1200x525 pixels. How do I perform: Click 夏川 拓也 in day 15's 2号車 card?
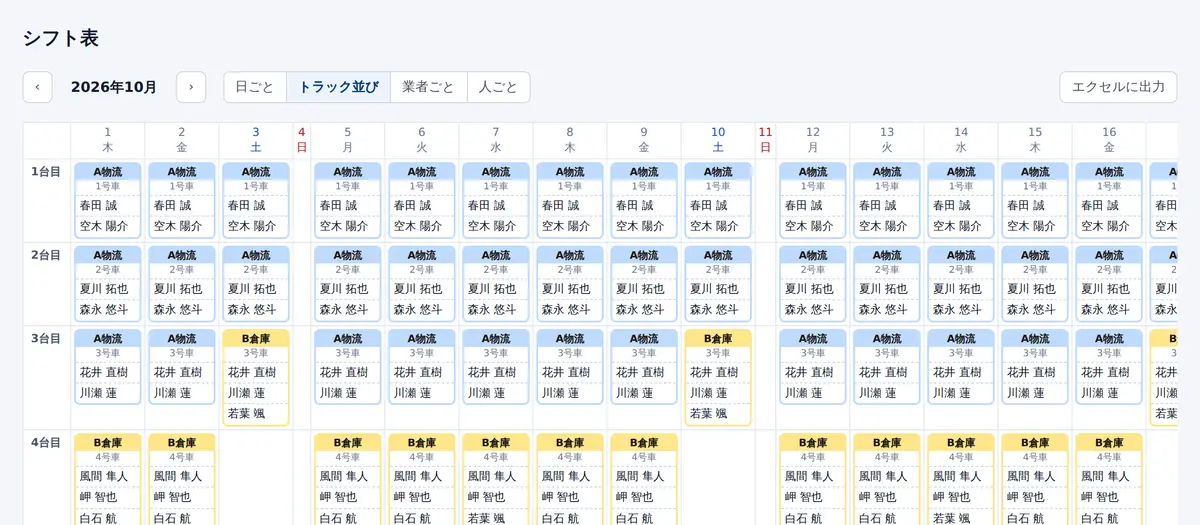click(1031, 289)
